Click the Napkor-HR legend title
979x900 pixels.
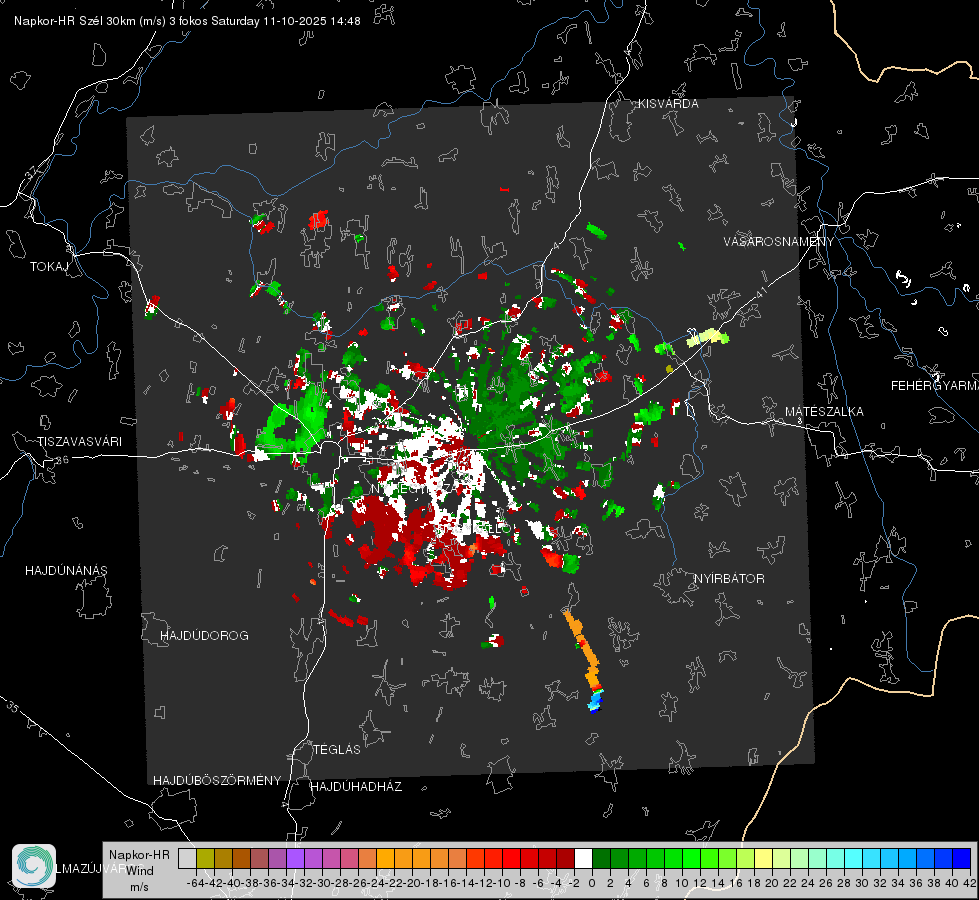pos(139,855)
